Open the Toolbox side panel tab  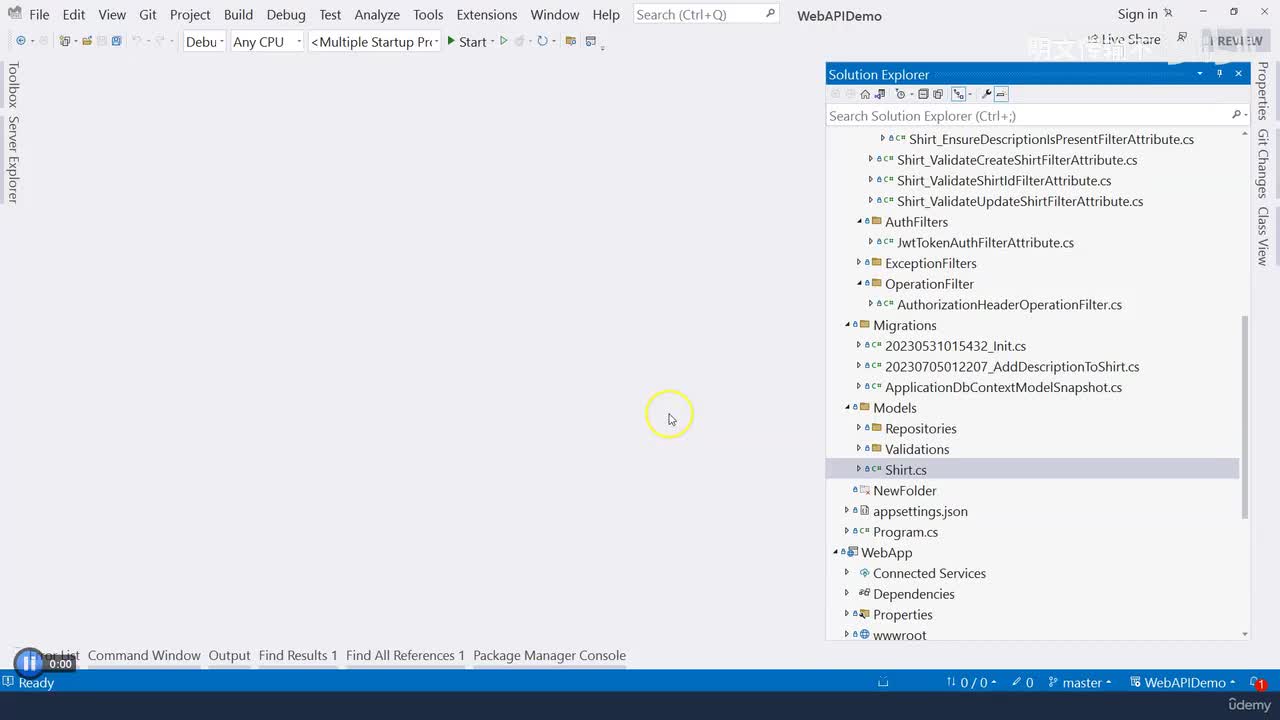tap(13, 85)
